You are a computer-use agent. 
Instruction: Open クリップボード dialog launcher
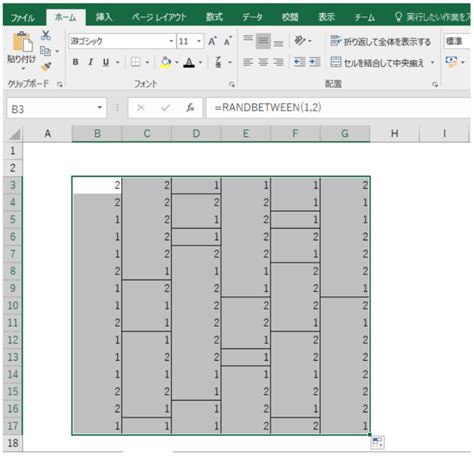point(60,84)
